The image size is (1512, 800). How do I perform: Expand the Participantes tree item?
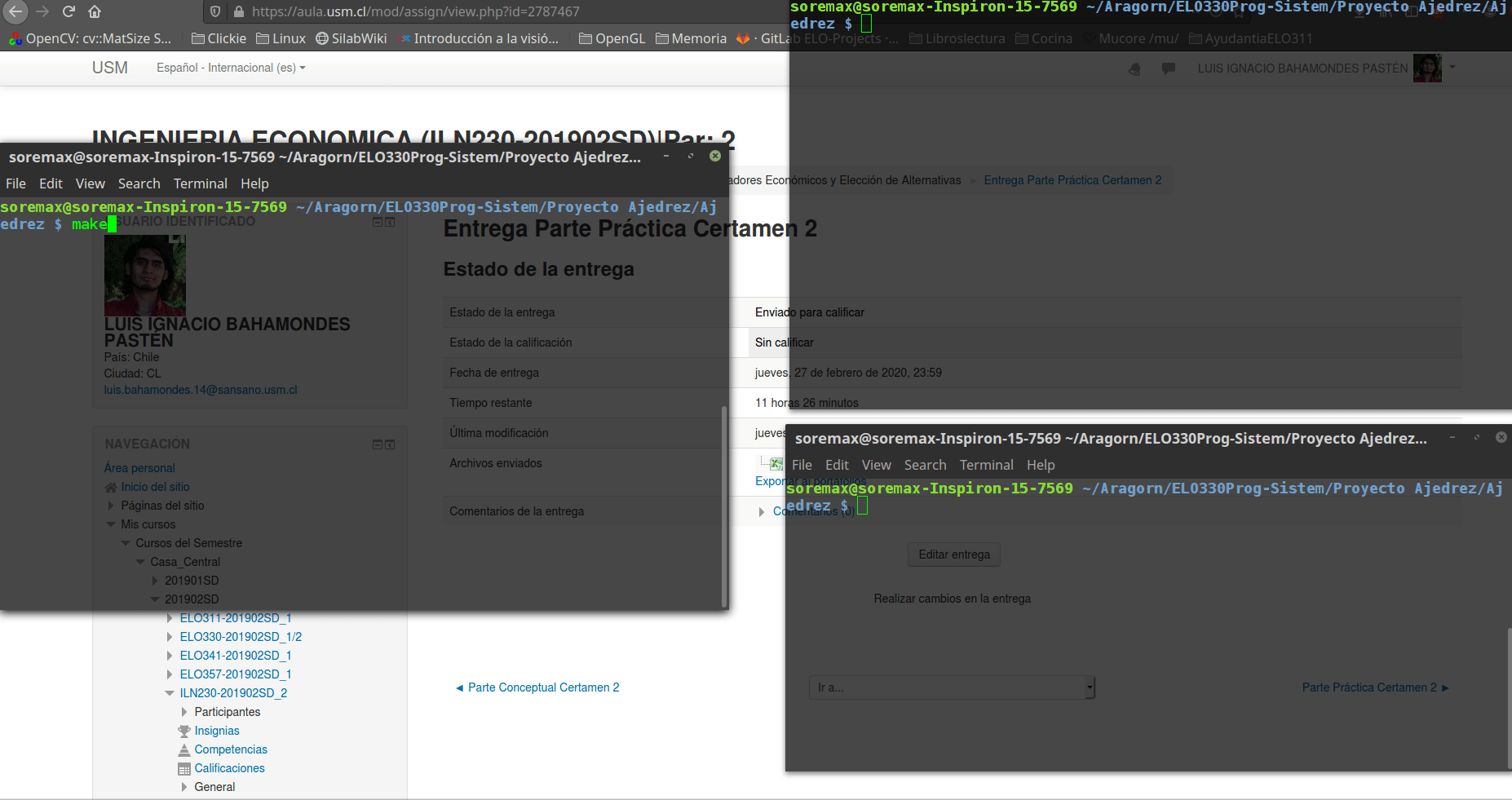coord(184,712)
